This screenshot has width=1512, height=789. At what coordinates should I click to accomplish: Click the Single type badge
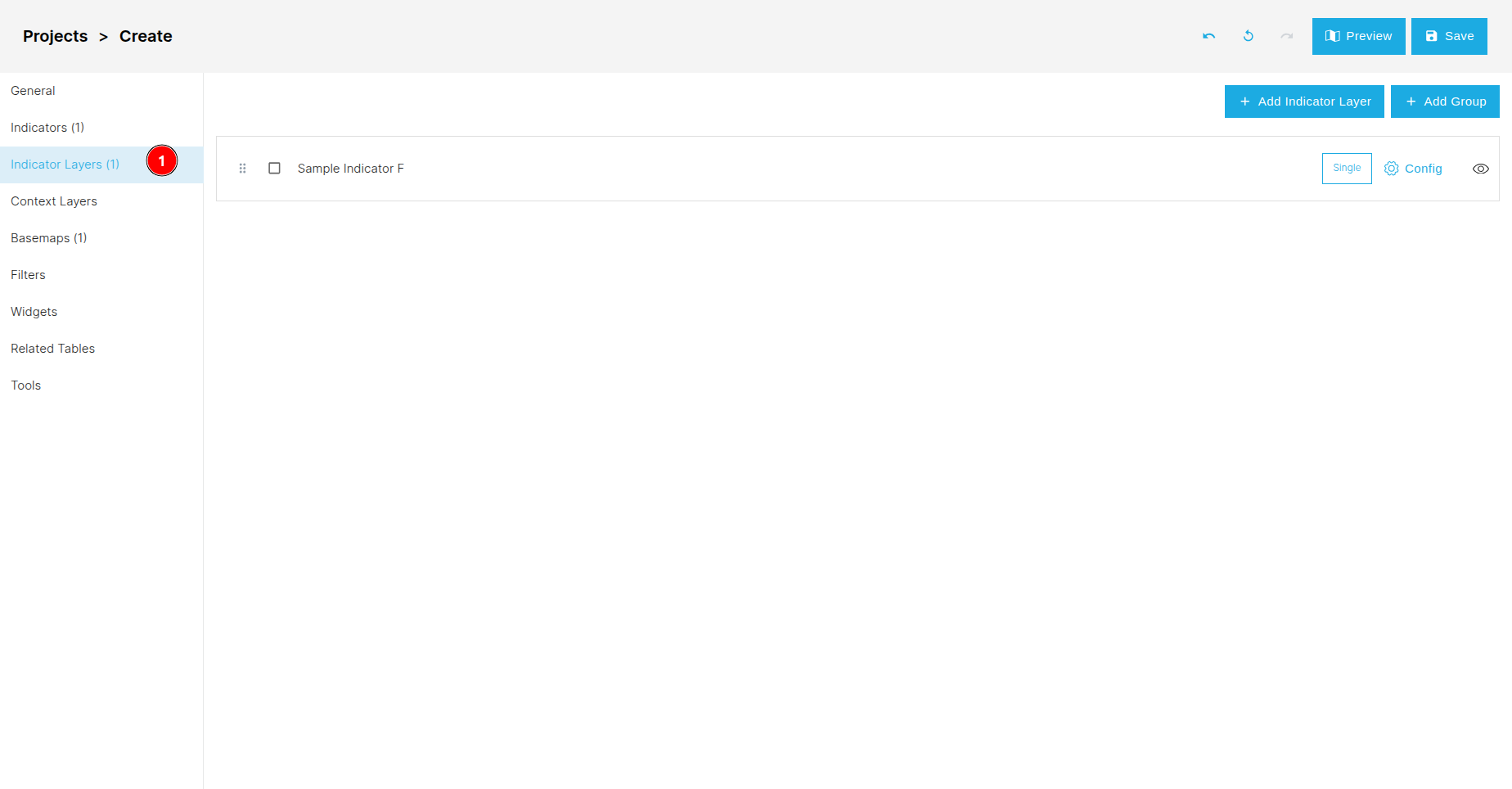[1347, 169]
